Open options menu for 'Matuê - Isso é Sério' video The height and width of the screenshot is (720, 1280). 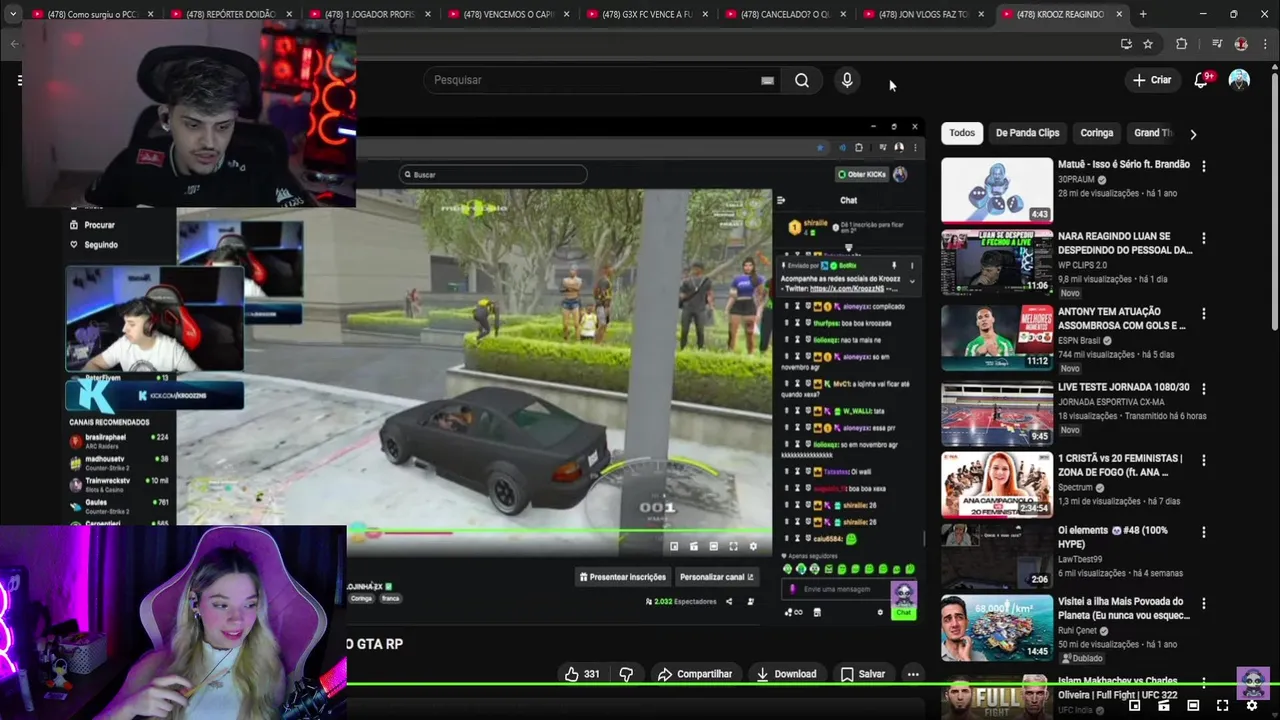[x=1204, y=166]
